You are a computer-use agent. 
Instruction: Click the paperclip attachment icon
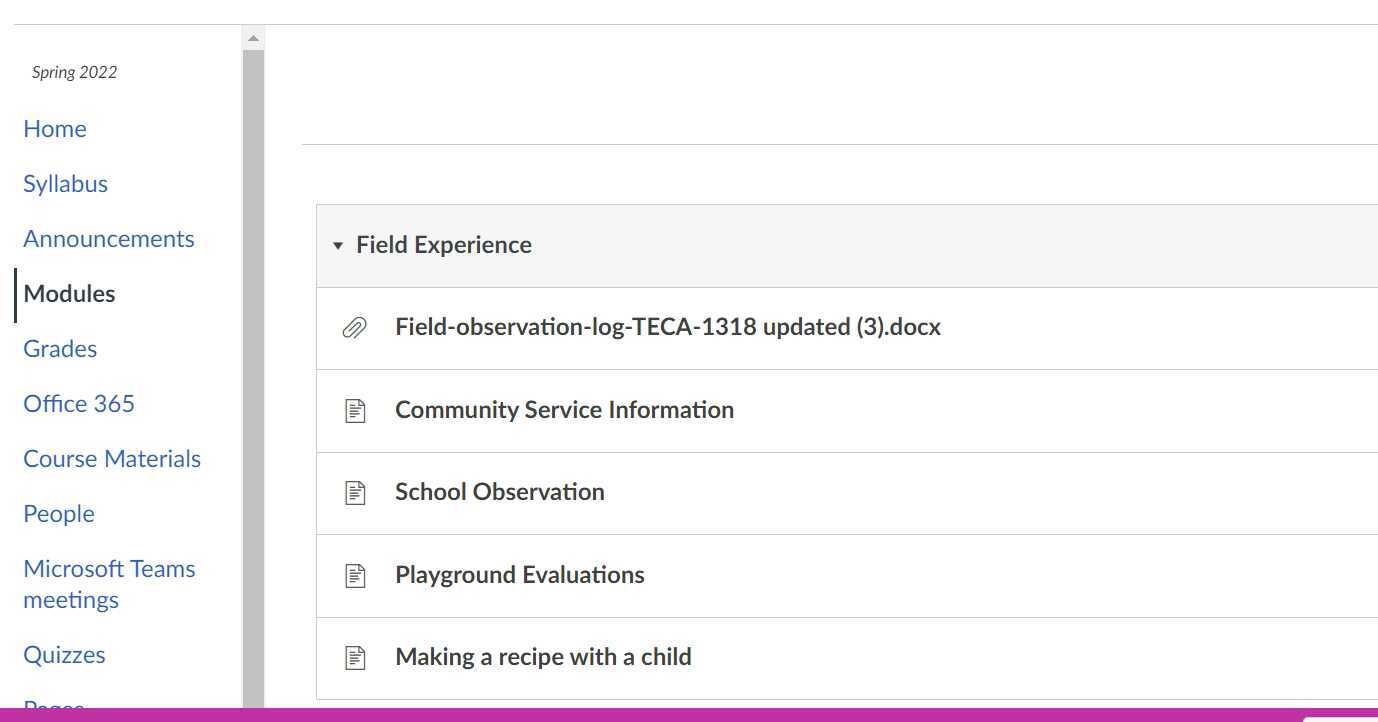pyautogui.click(x=354, y=328)
